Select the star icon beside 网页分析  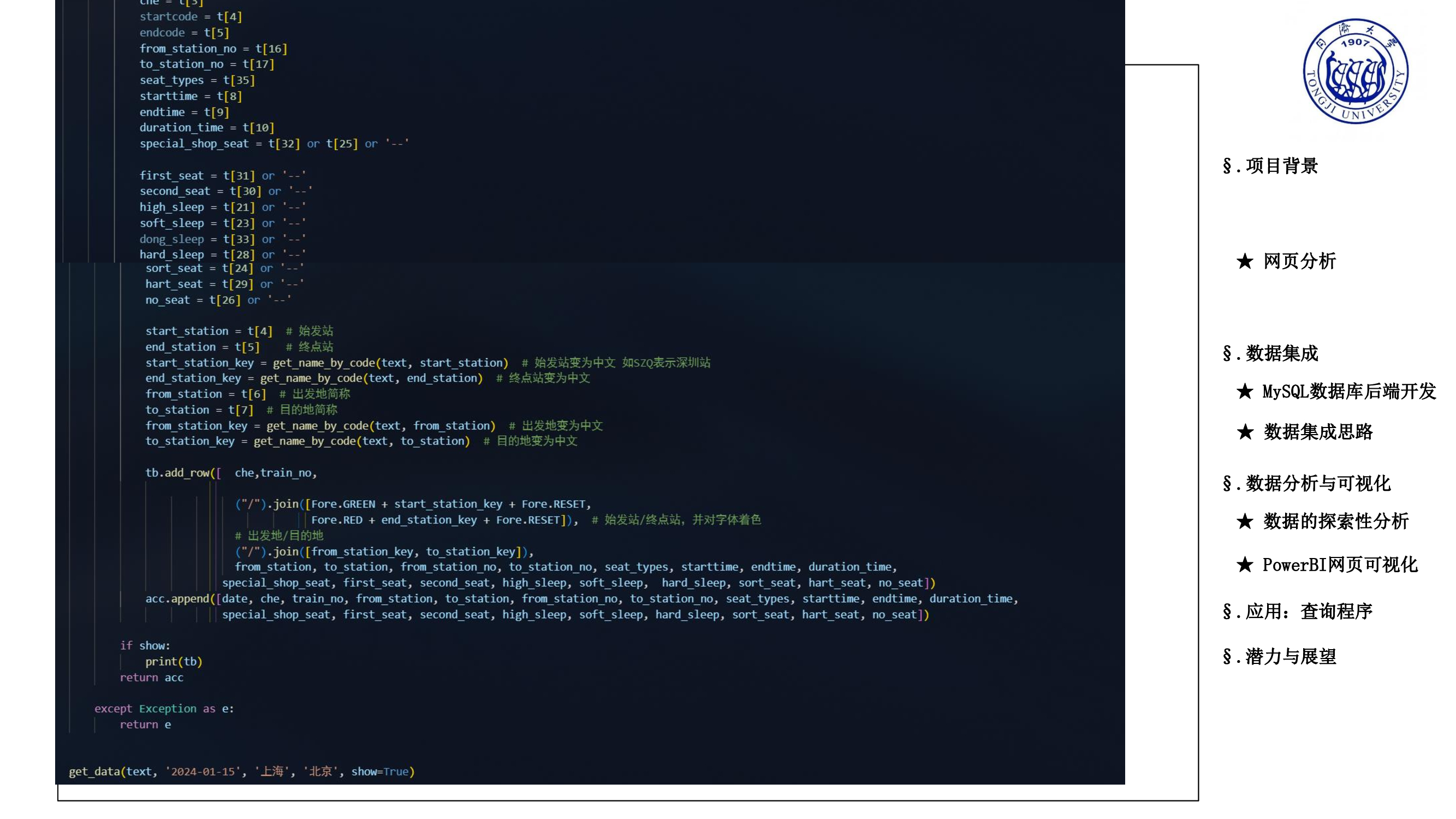click(1245, 261)
